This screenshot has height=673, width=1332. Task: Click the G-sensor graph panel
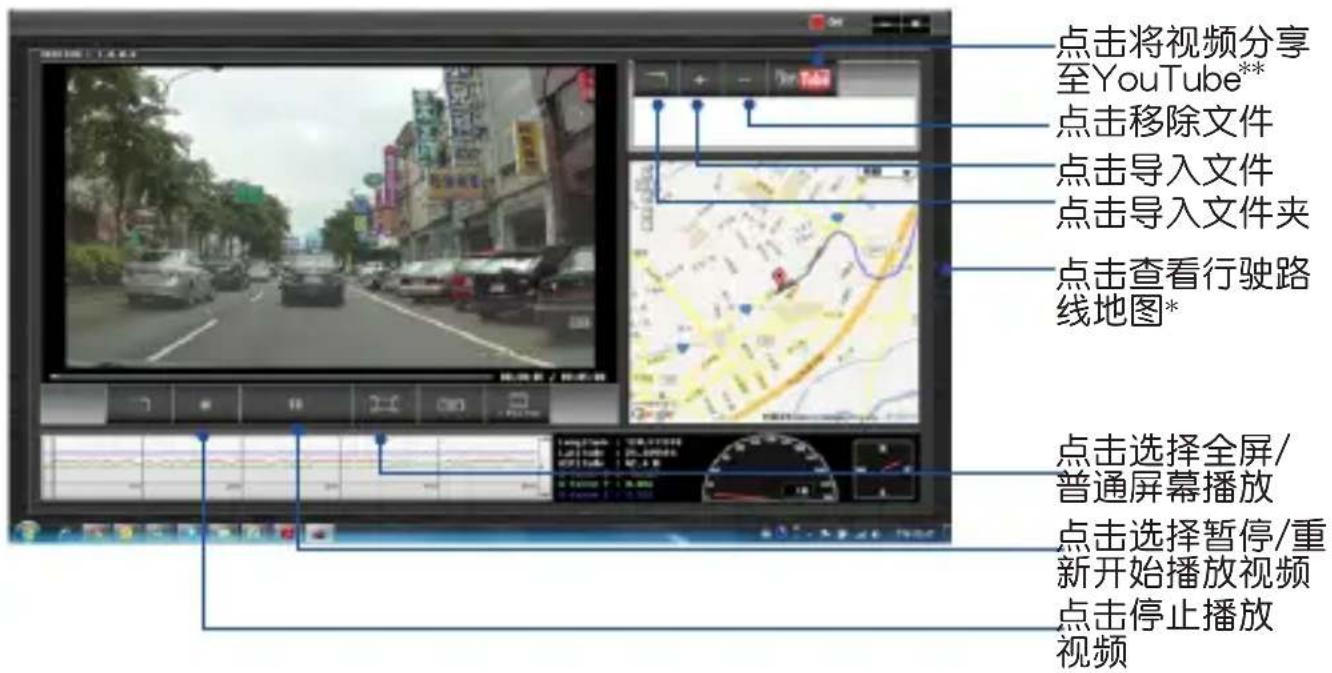tap(295, 467)
